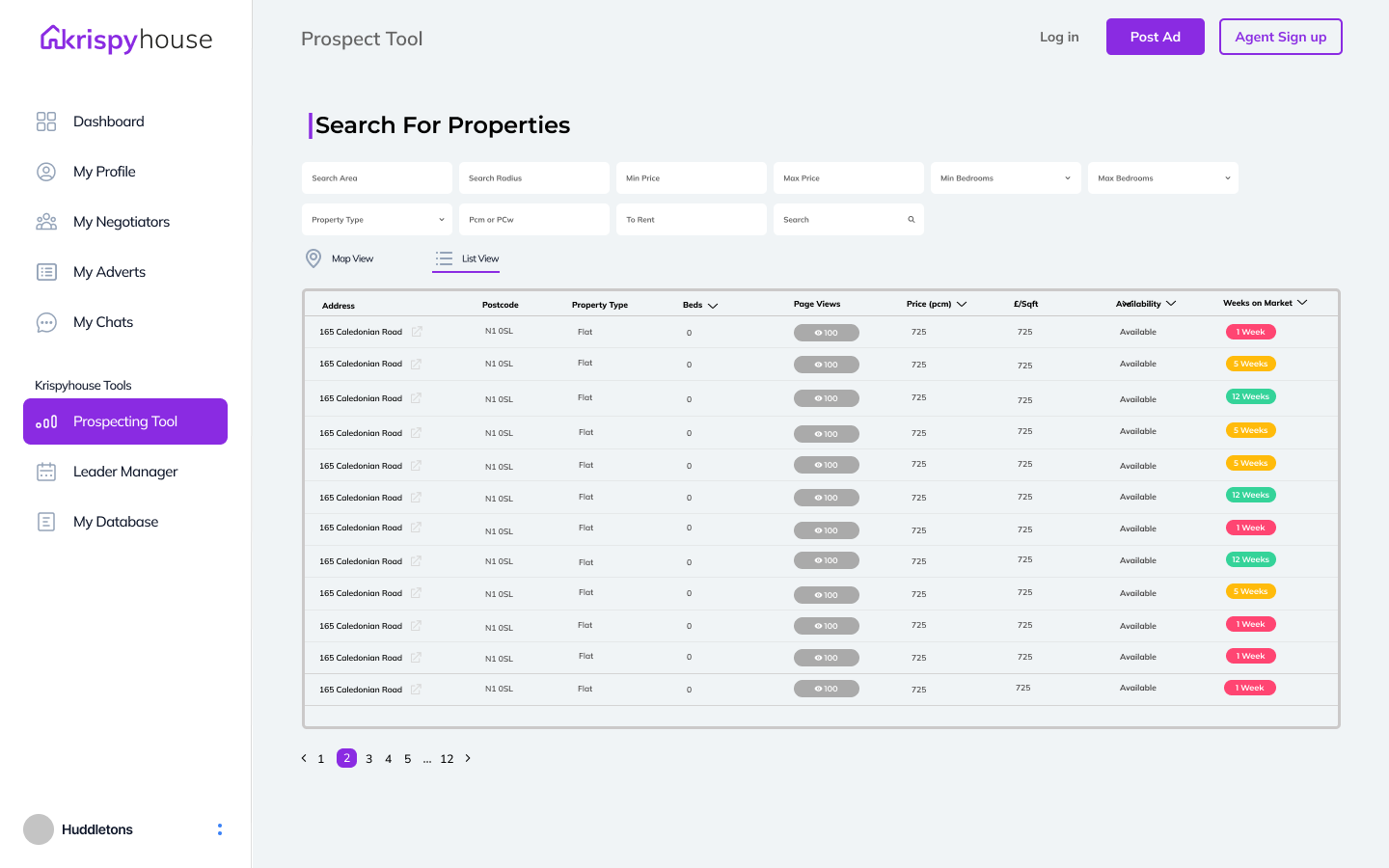Click the Krispyhouse logo
The image size is (1389, 868).
126,39
